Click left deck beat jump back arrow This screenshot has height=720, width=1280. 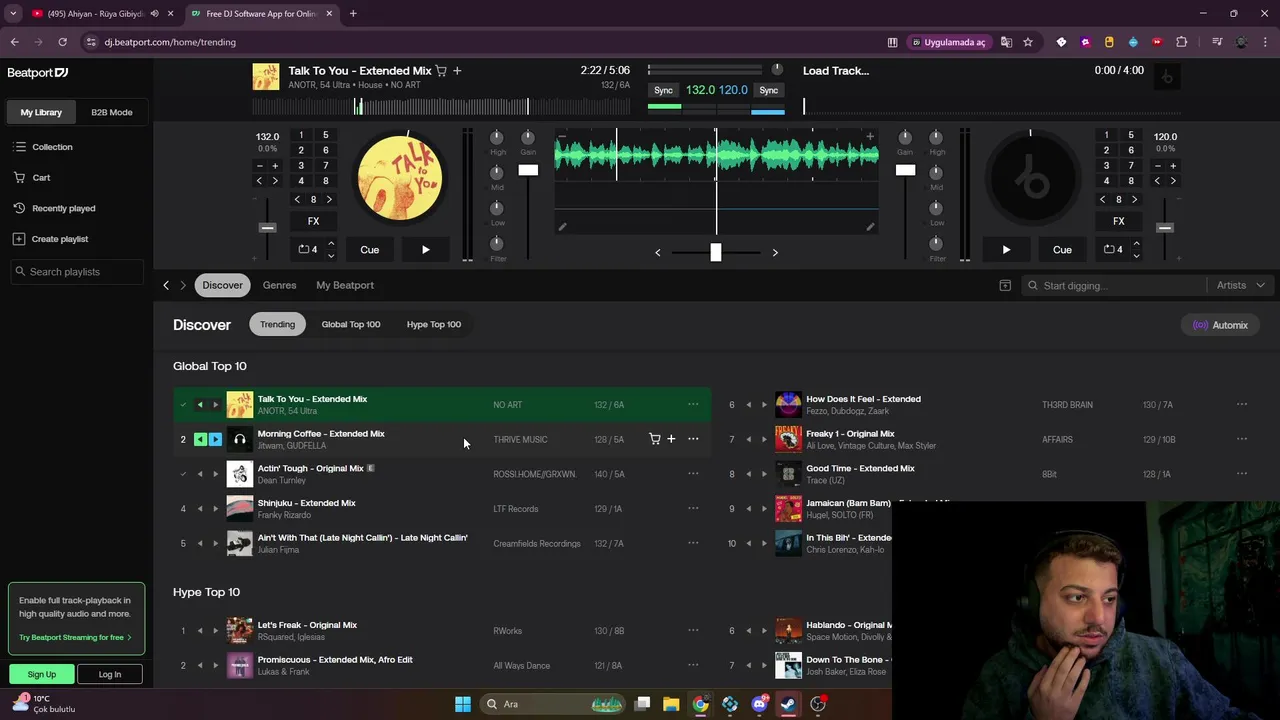[x=297, y=199]
